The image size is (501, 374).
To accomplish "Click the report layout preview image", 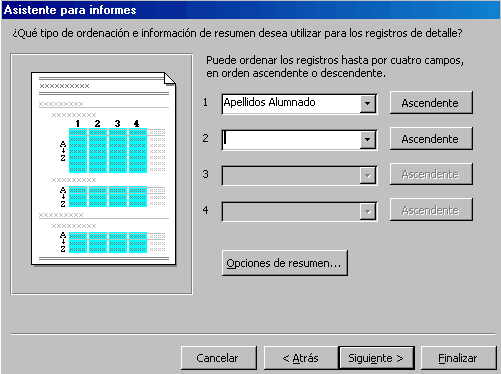I will 103,169.
